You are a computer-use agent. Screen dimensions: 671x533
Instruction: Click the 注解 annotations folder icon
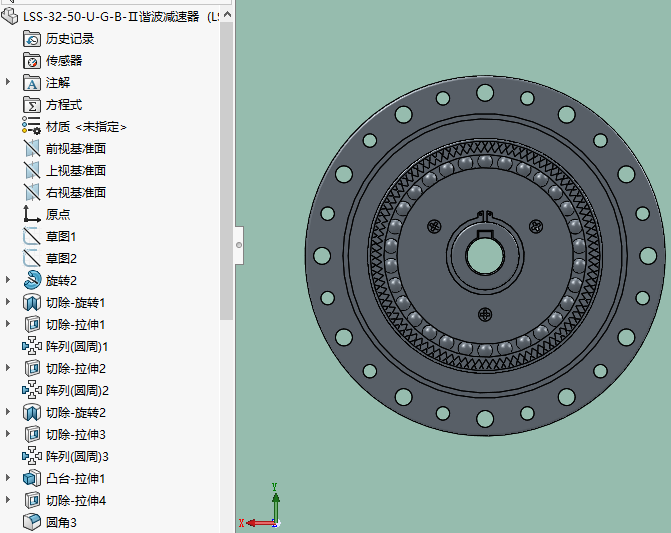point(32,83)
